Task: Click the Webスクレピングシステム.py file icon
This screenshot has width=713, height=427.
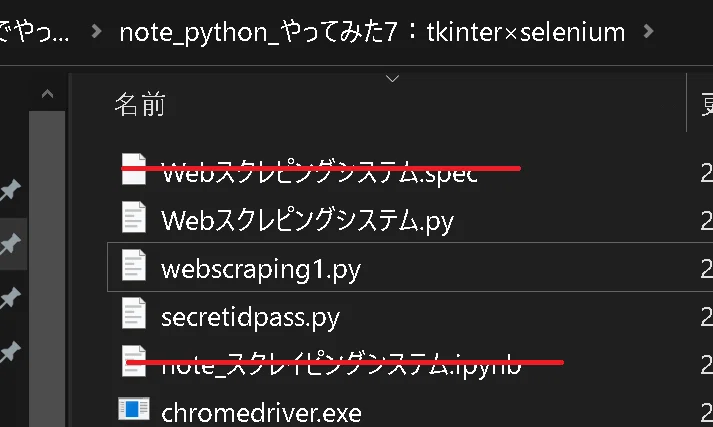Action: point(134,217)
